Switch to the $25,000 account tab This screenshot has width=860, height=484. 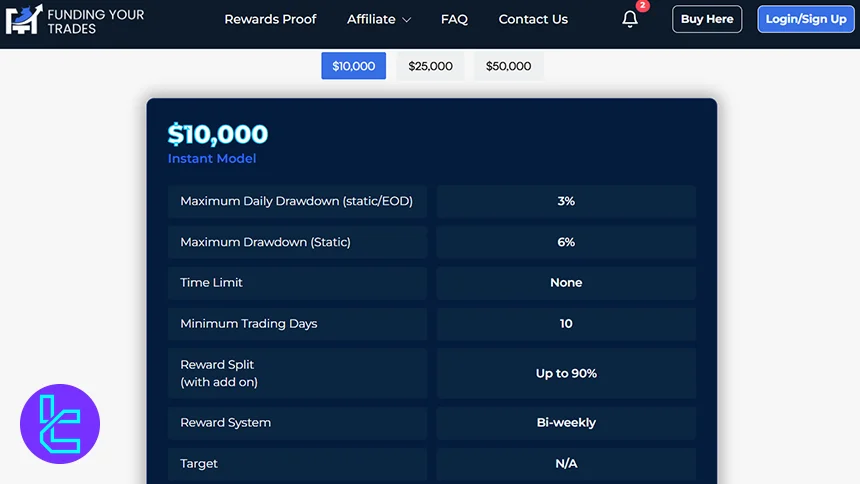coord(430,66)
